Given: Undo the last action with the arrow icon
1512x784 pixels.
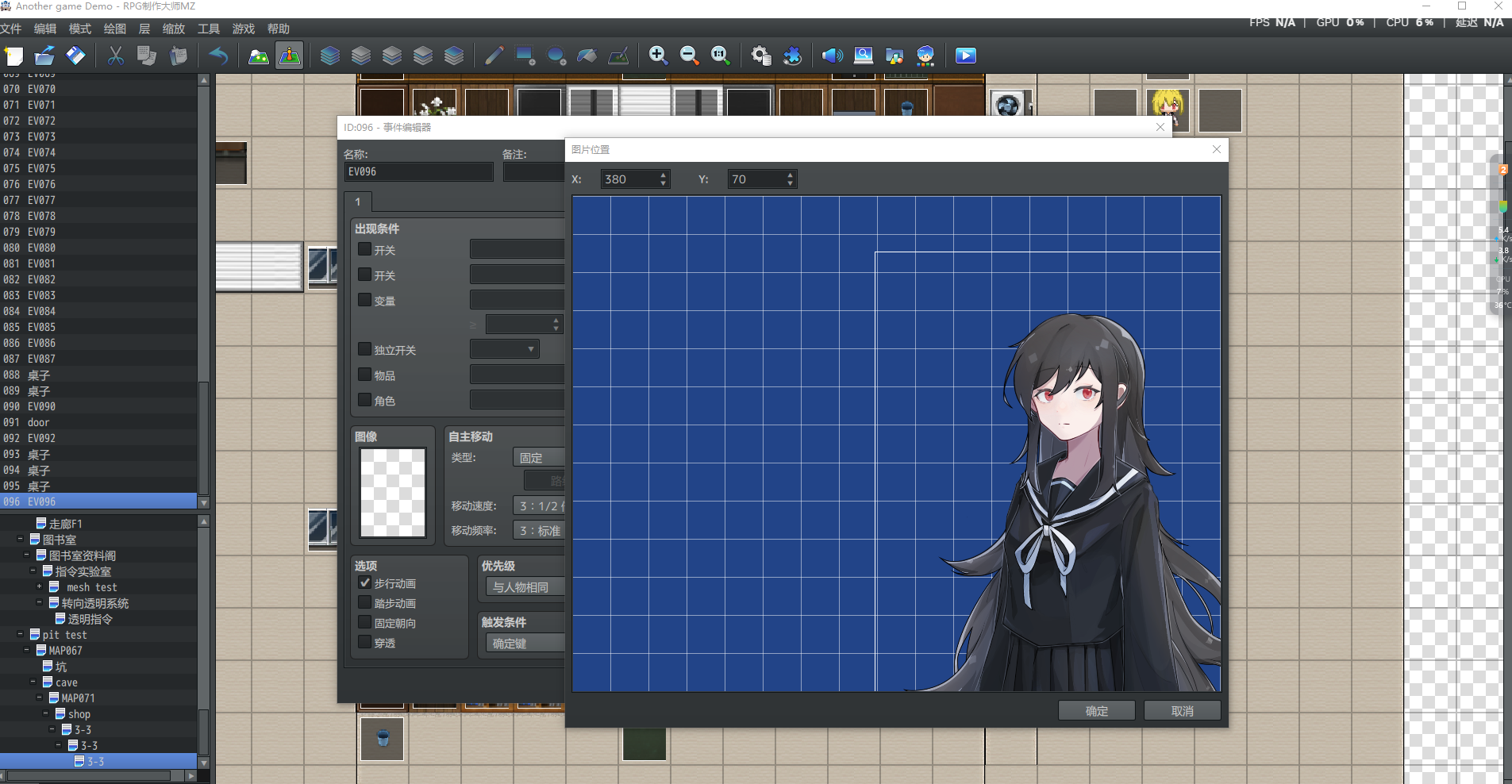Looking at the screenshot, I should coord(218,56).
